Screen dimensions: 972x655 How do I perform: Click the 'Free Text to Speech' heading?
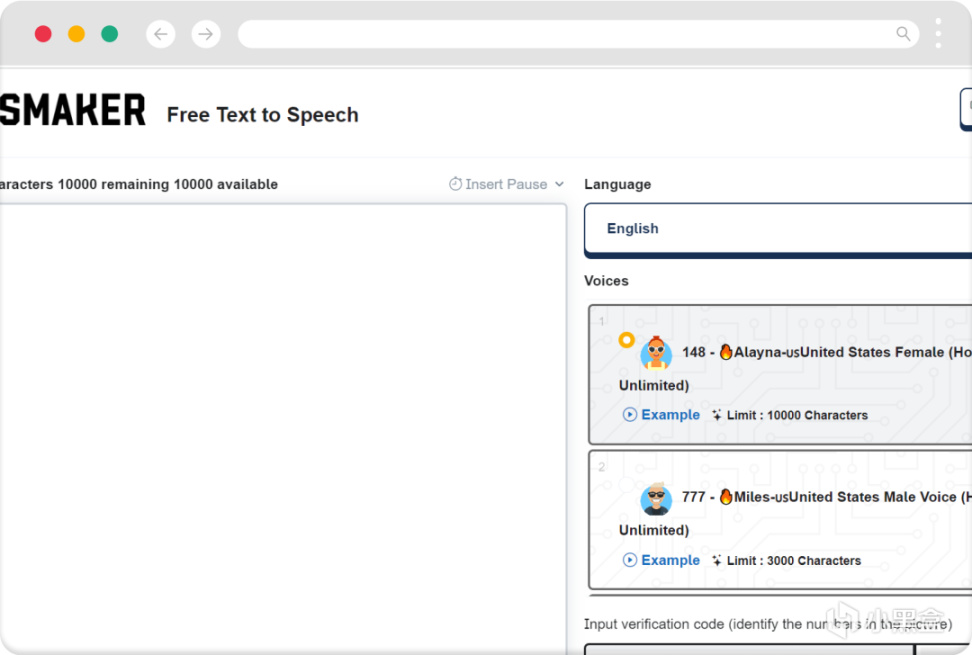(x=263, y=115)
